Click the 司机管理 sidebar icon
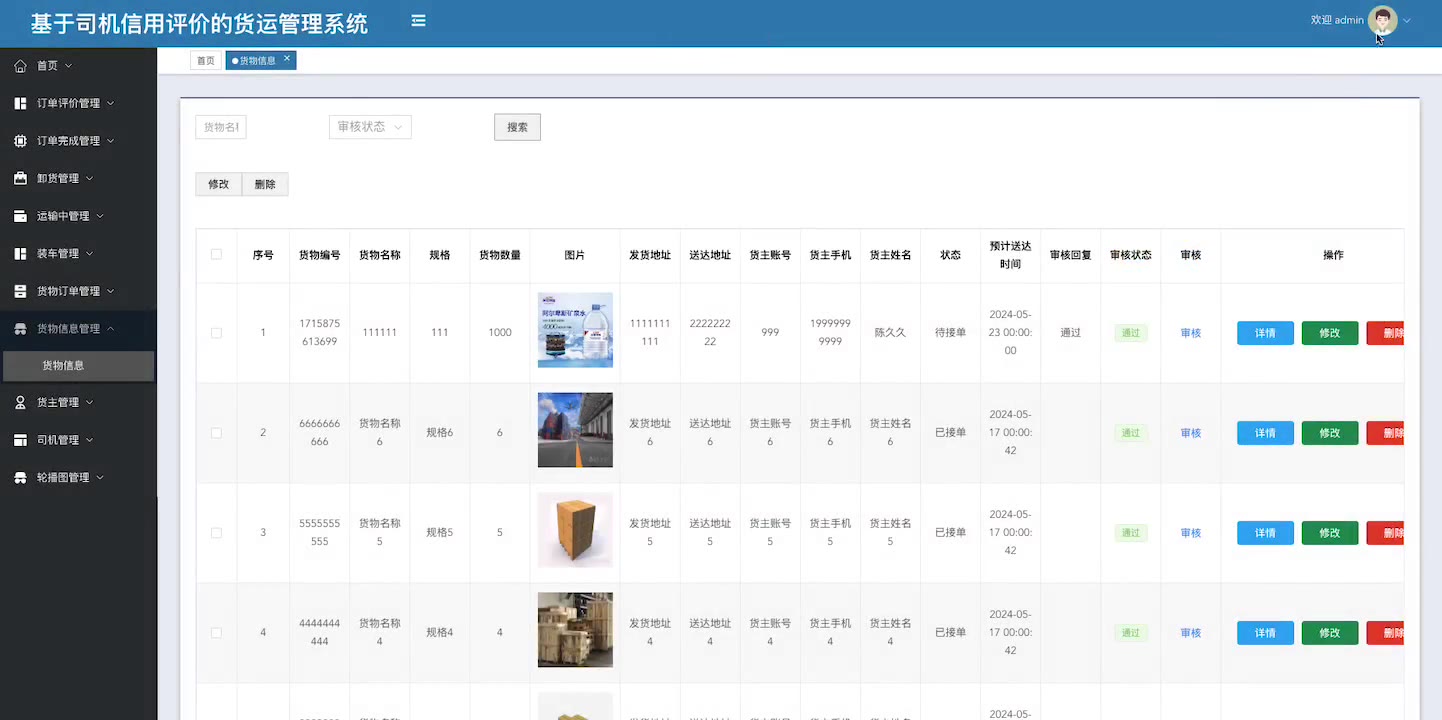This screenshot has height=720, width=1442. tap(20, 440)
